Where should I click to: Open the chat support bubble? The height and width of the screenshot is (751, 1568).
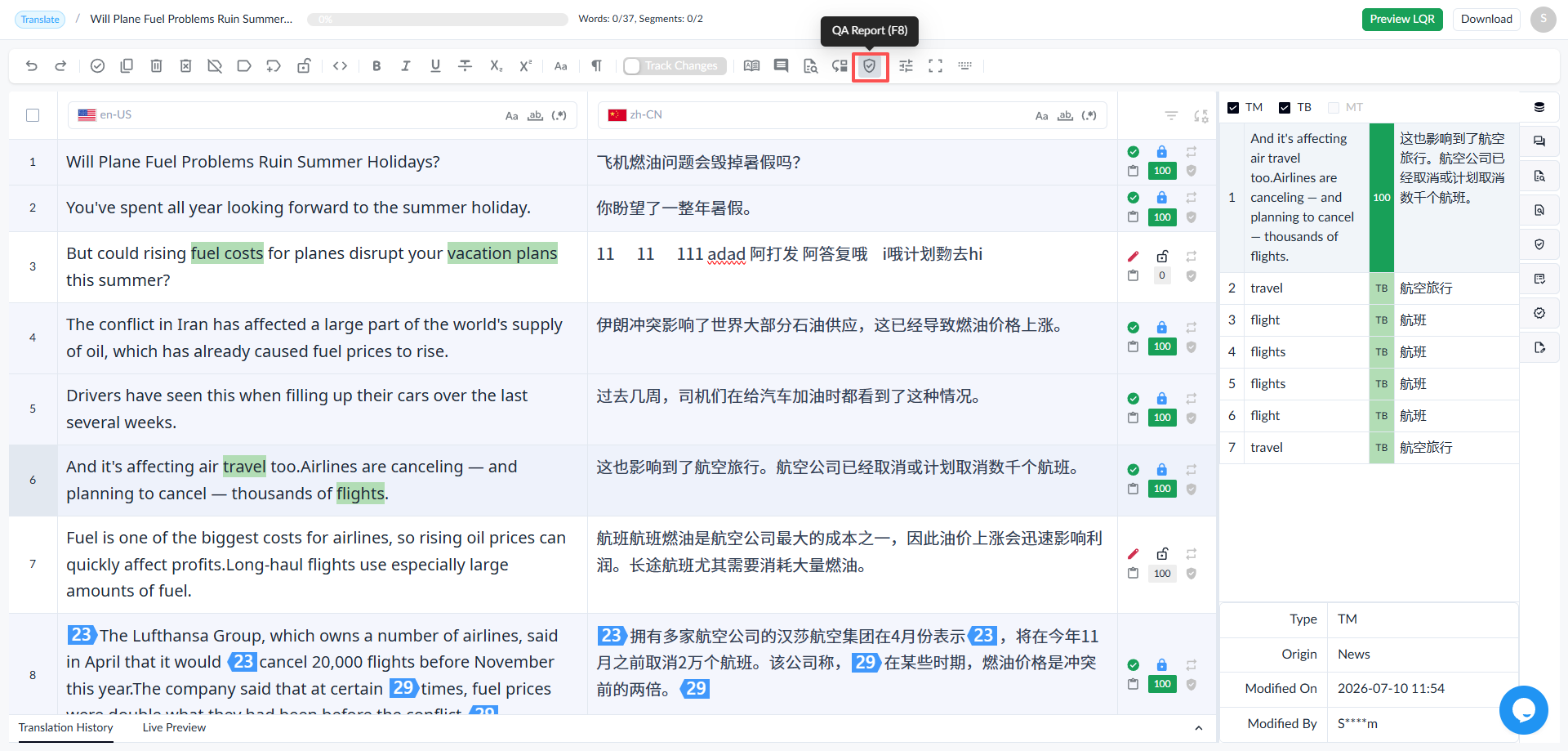(x=1523, y=710)
